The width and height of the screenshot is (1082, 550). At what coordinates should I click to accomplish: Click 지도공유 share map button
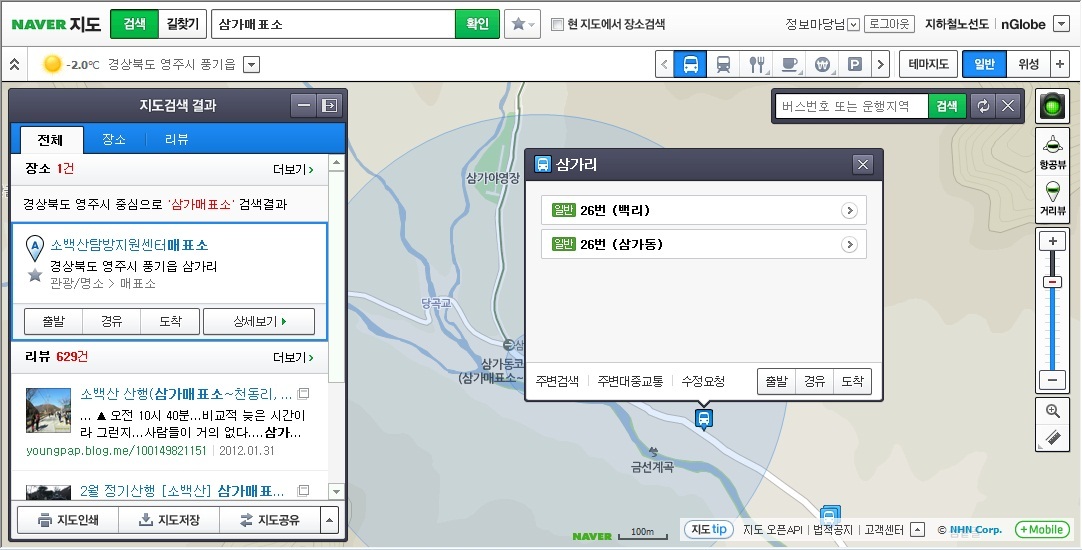(270, 520)
